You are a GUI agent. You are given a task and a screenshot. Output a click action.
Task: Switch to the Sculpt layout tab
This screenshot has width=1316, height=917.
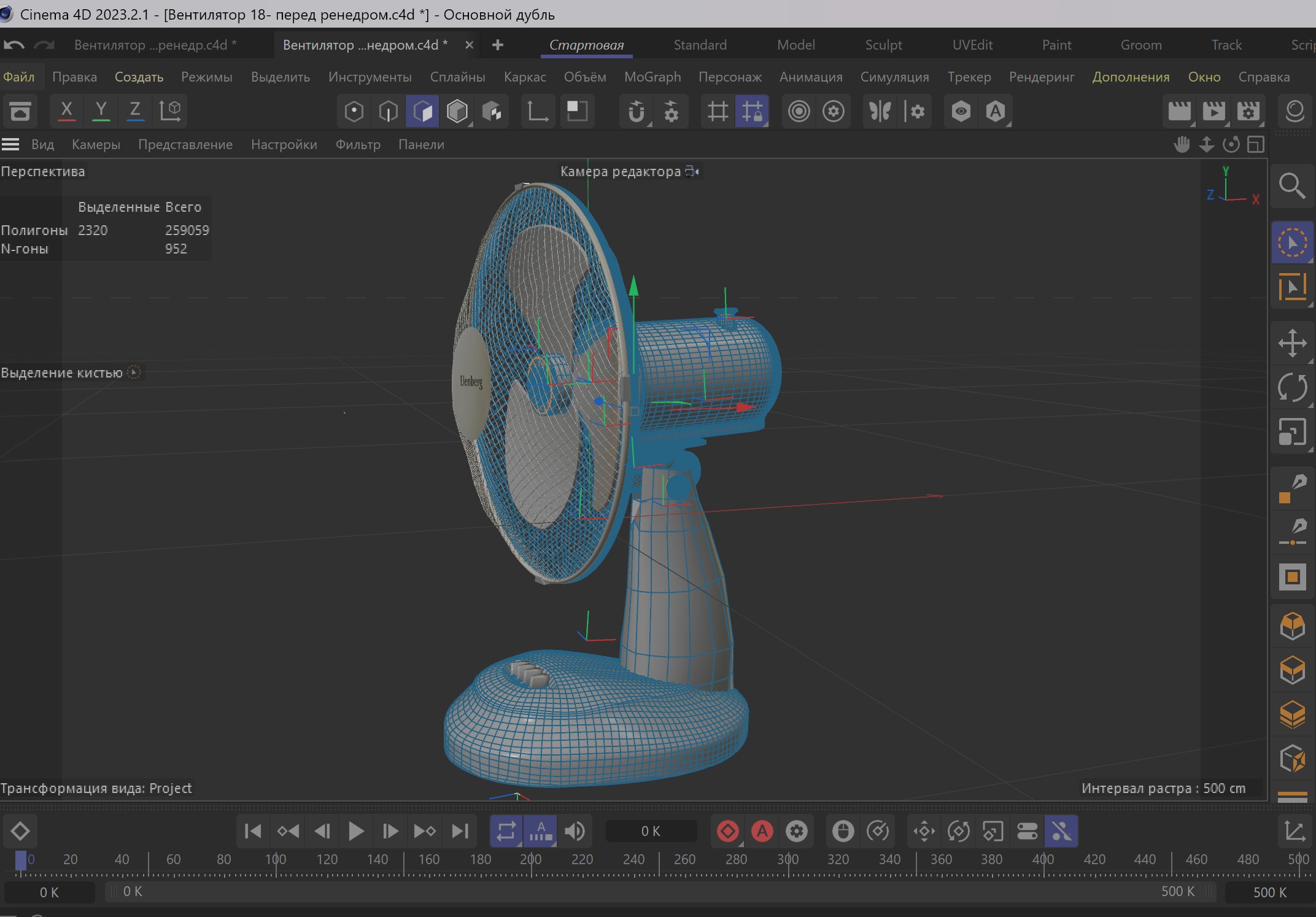(x=883, y=45)
